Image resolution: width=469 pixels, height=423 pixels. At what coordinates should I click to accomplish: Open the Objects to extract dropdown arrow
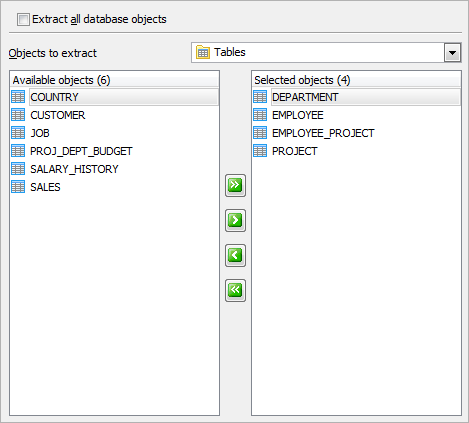pyautogui.click(x=452, y=53)
